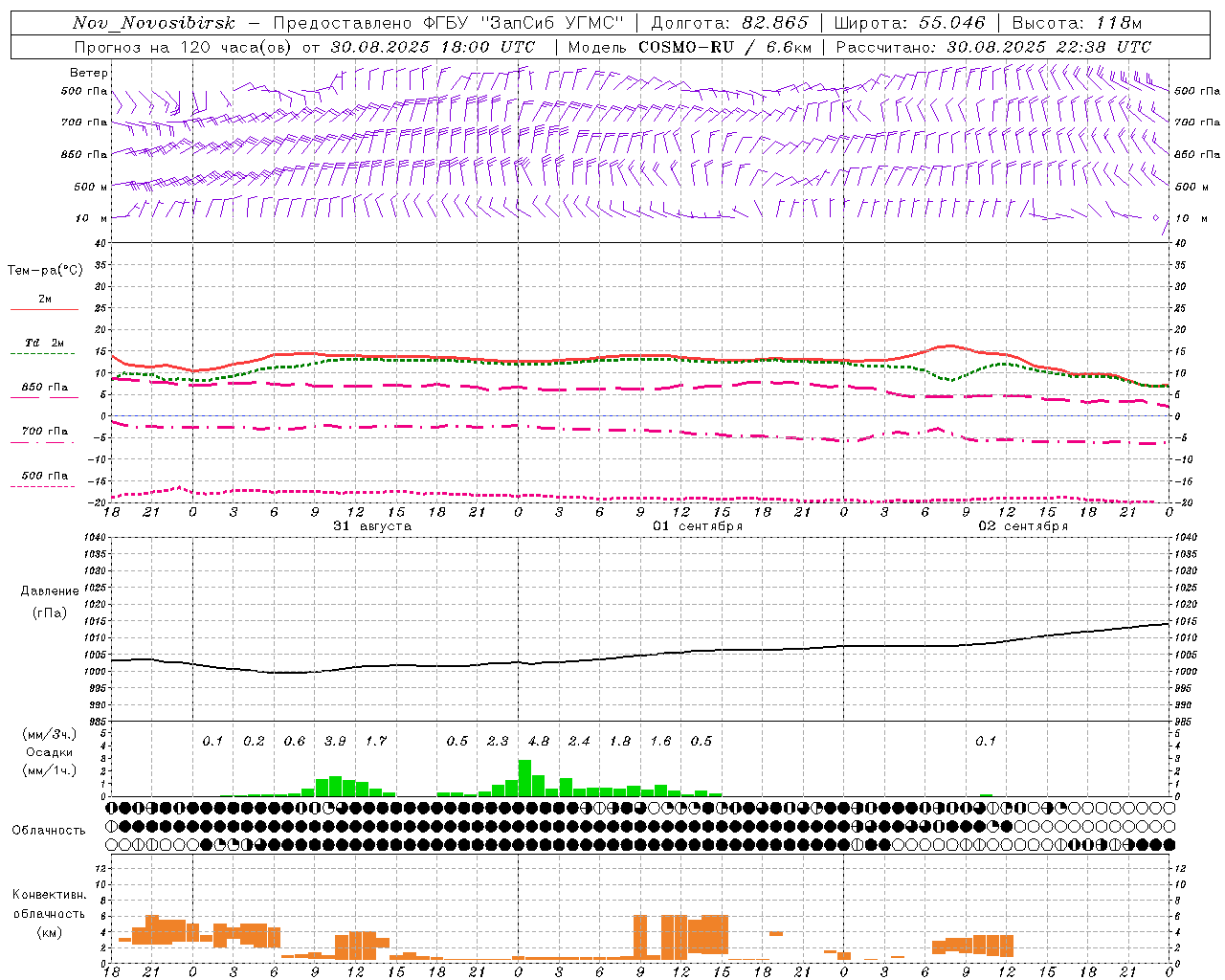Click the '(гПа)' pressure unit label
The height and width of the screenshot is (980, 1225).
pos(50,613)
